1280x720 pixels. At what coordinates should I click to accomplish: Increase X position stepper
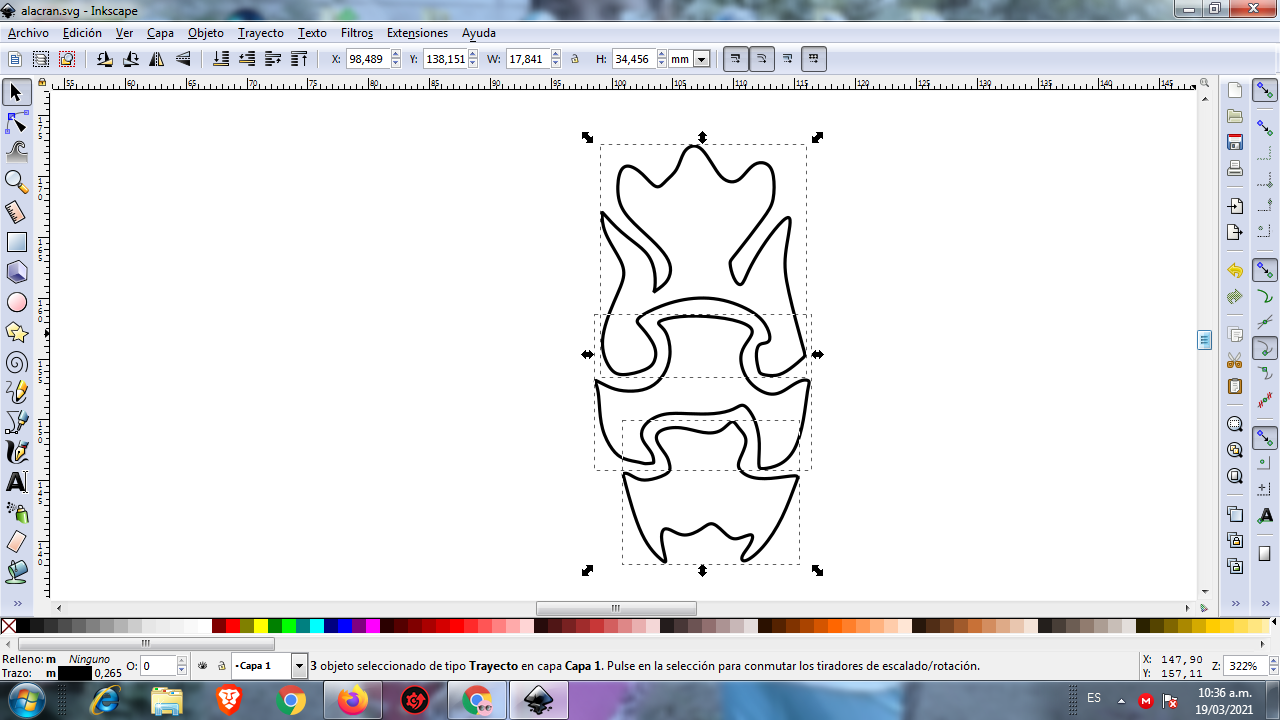396,55
